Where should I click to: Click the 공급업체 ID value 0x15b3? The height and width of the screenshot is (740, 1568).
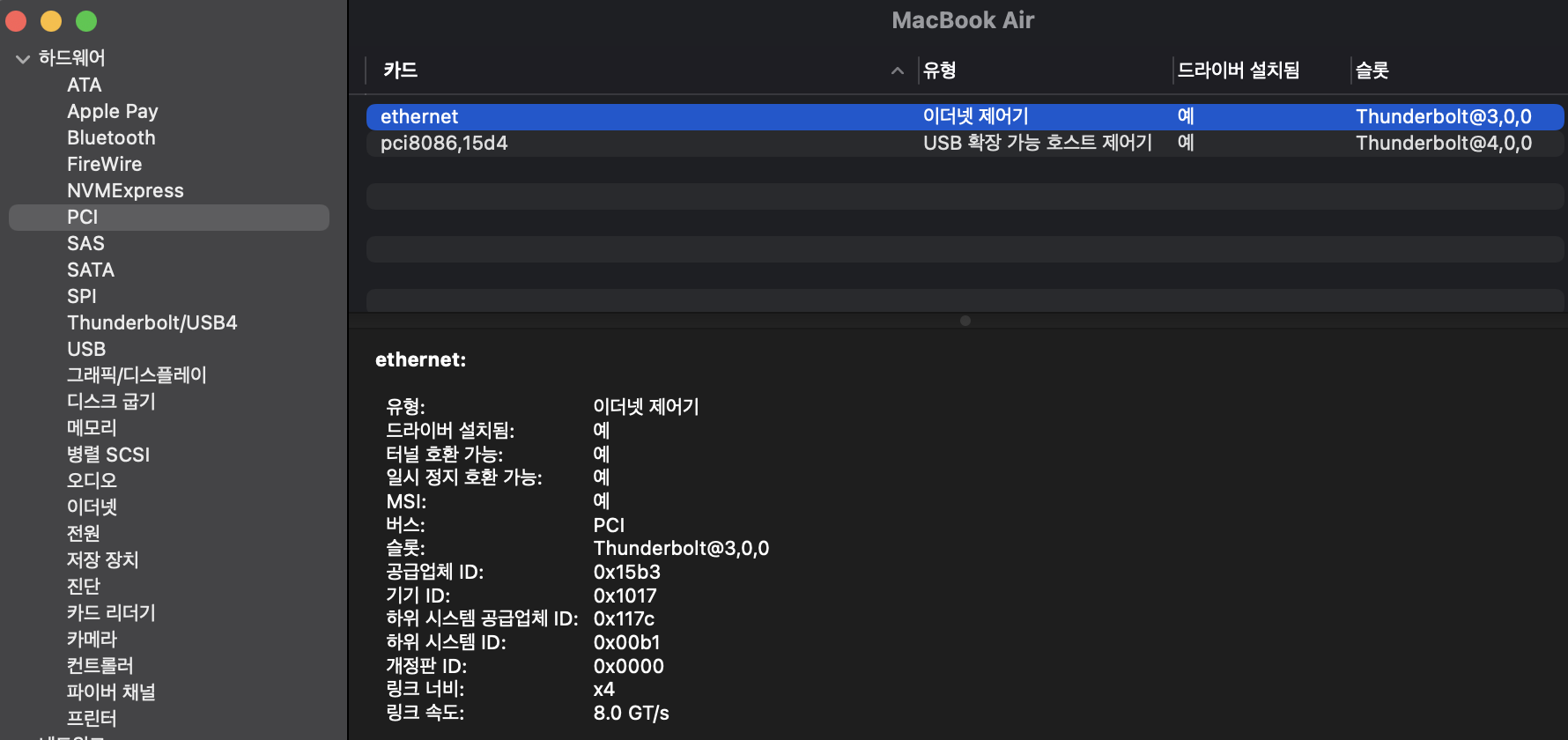click(x=627, y=572)
